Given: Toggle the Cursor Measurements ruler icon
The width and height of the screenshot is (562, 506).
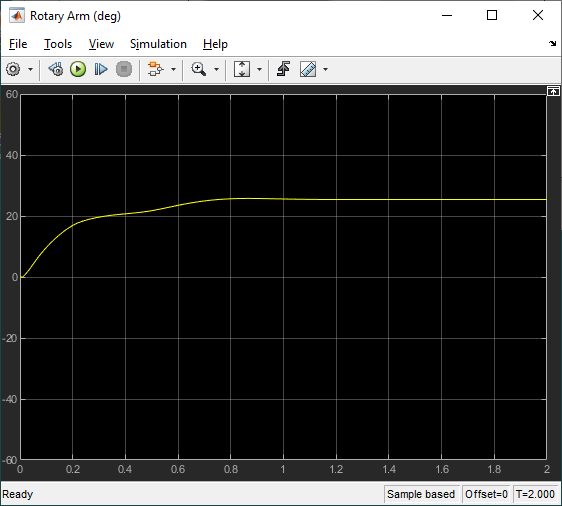Looking at the screenshot, I should tap(308, 69).
